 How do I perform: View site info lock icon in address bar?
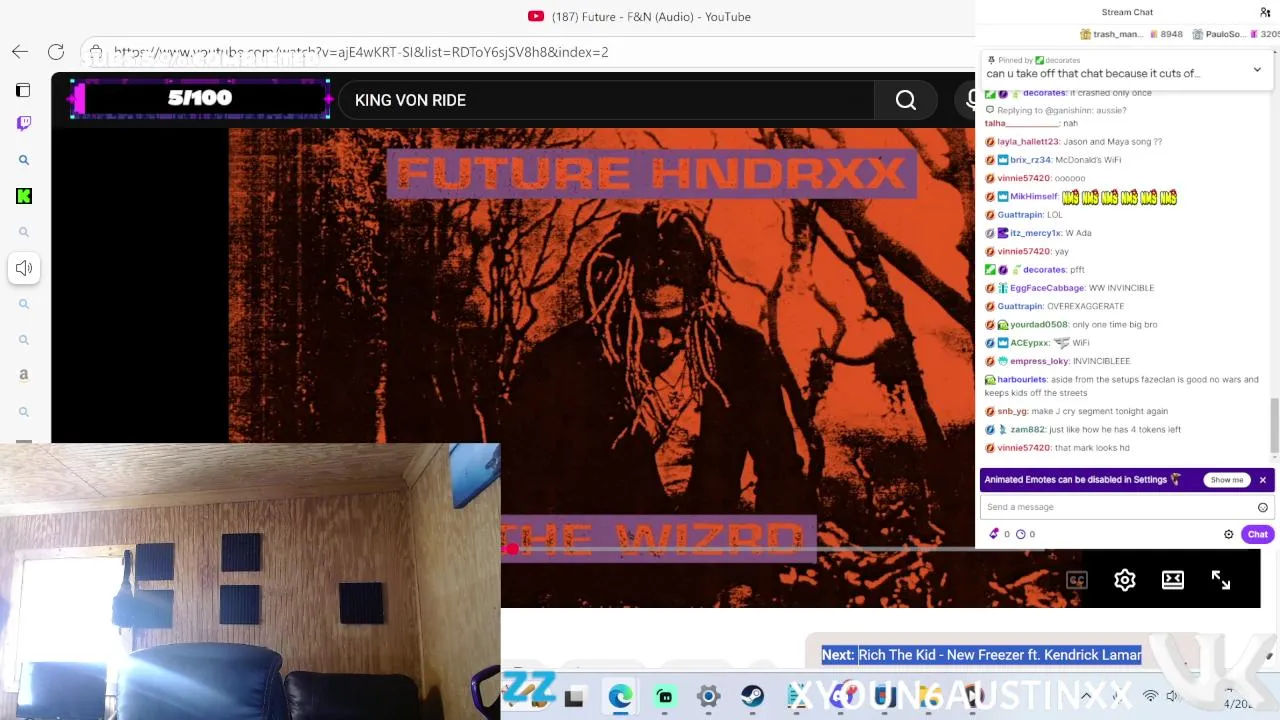pyautogui.click(x=96, y=52)
